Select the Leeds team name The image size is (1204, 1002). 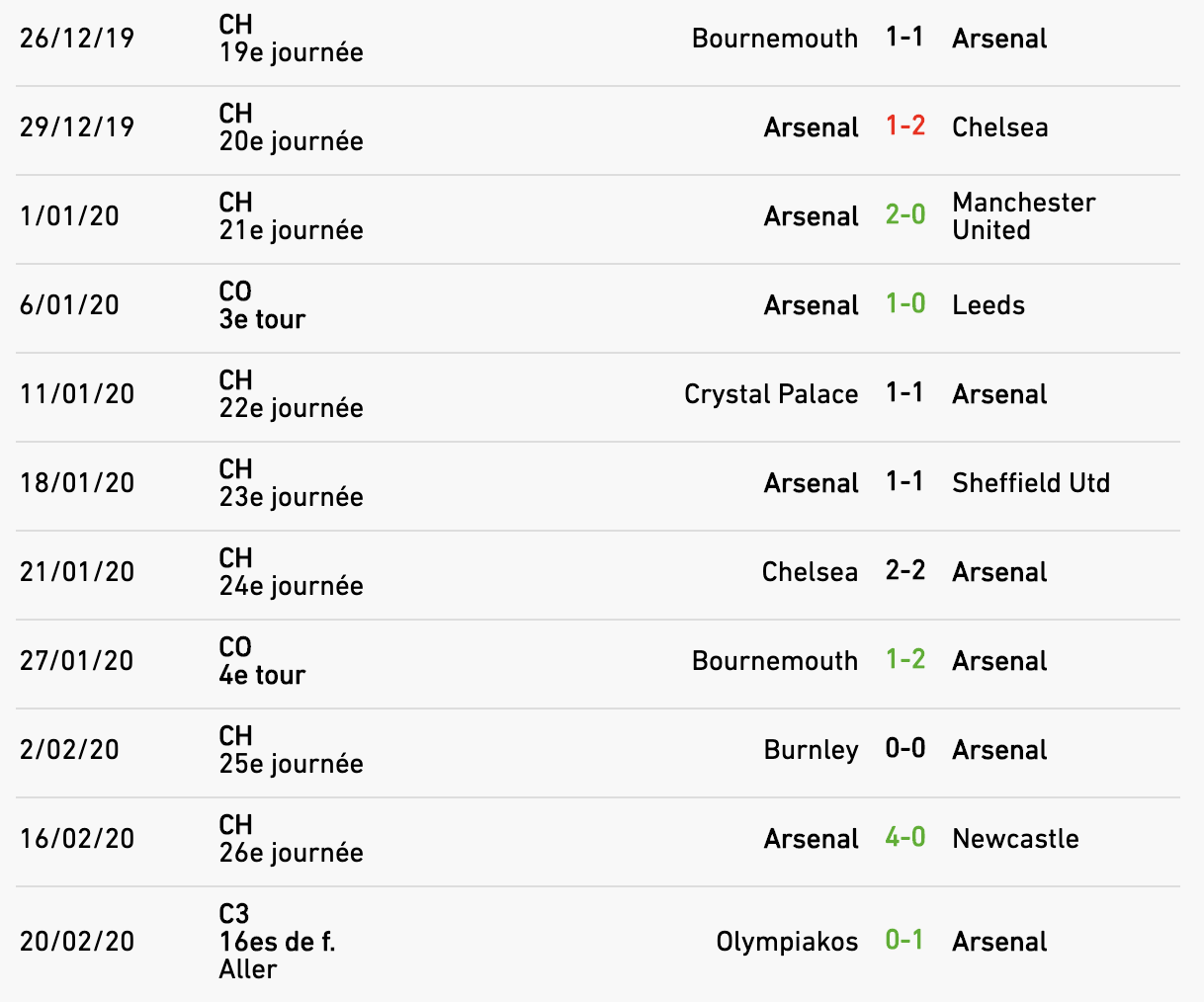[x=988, y=305]
